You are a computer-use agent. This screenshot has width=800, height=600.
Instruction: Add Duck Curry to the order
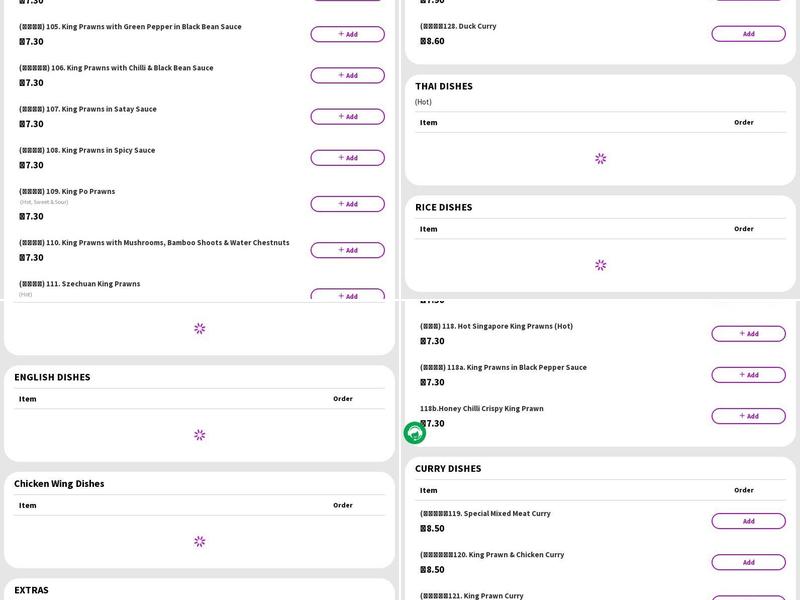pos(748,34)
